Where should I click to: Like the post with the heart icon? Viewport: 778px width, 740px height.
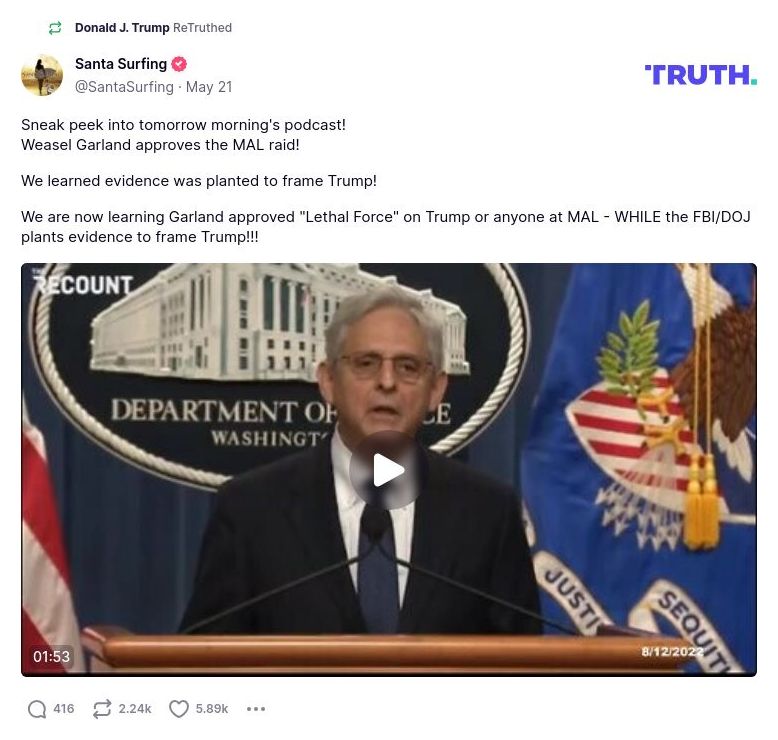(179, 709)
